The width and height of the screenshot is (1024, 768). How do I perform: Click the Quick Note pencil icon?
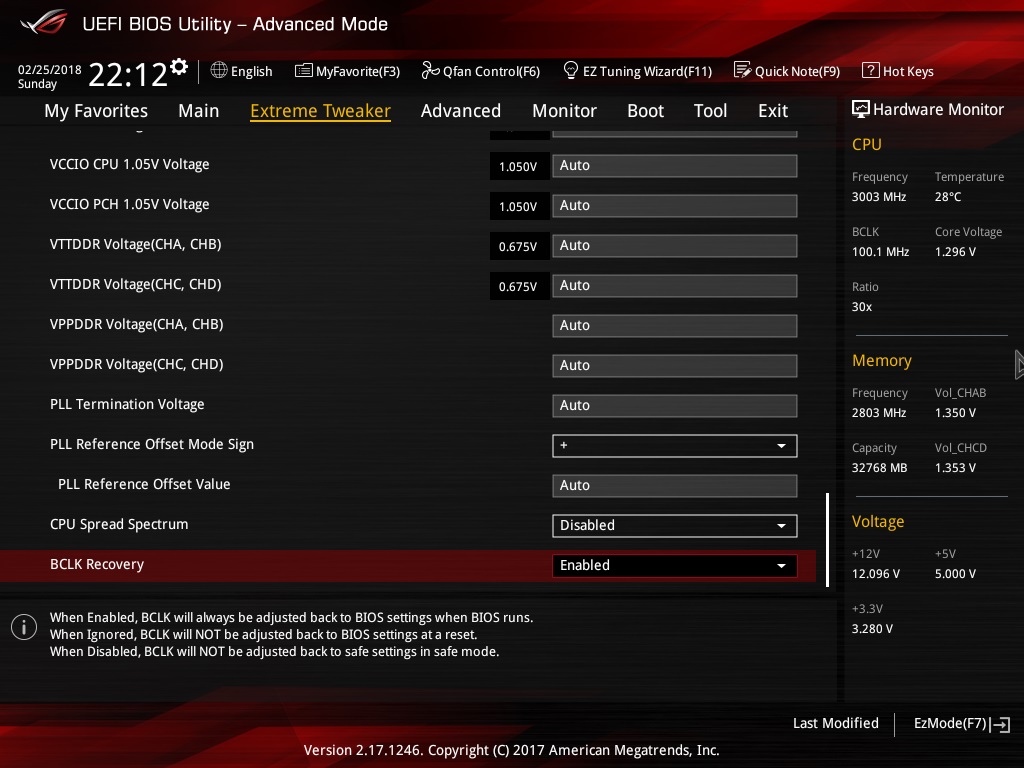click(x=742, y=70)
